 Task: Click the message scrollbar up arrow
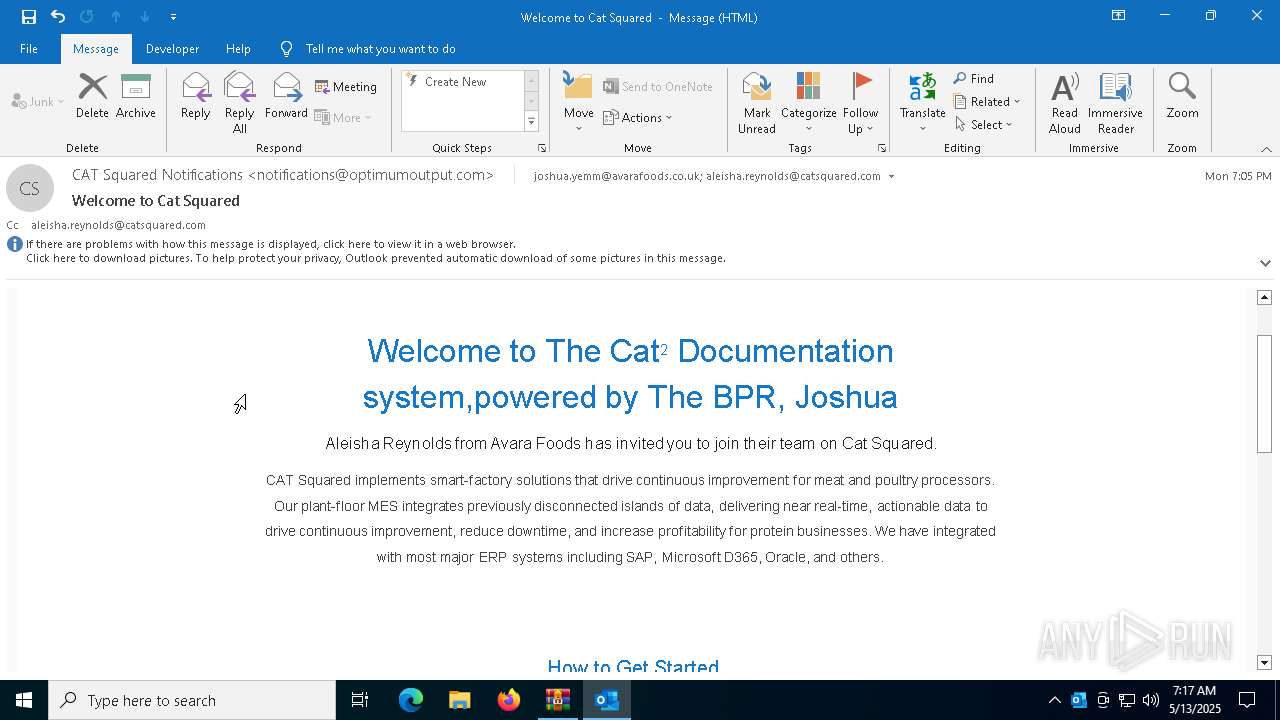pyautogui.click(x=1264, y=297)
